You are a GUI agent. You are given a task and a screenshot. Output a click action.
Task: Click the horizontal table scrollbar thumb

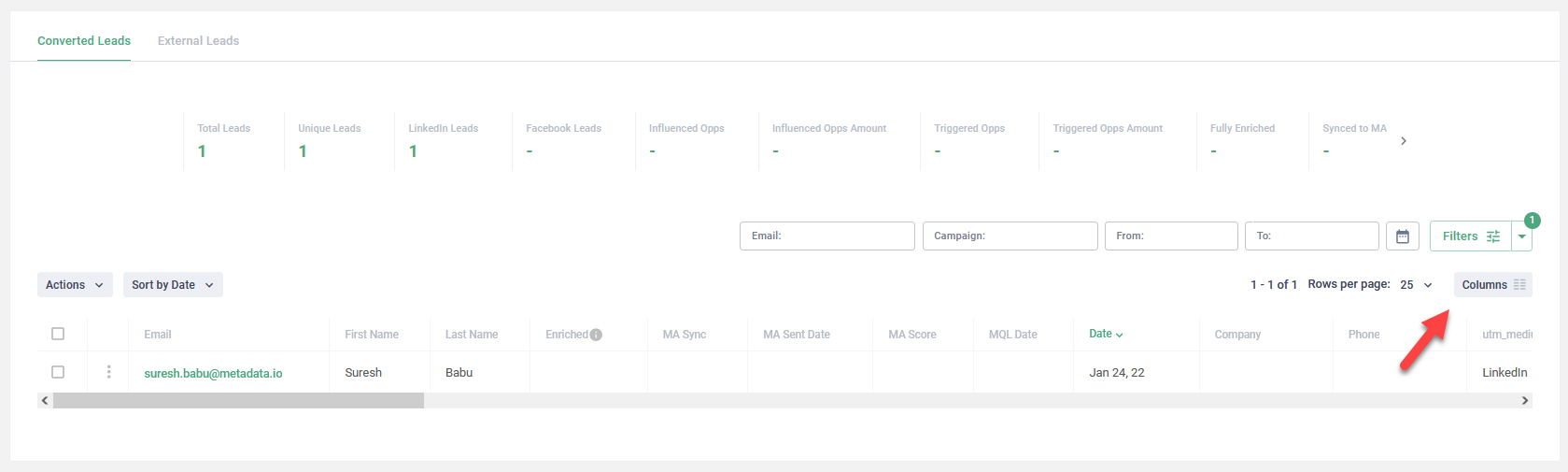click(x=238, y=401)
